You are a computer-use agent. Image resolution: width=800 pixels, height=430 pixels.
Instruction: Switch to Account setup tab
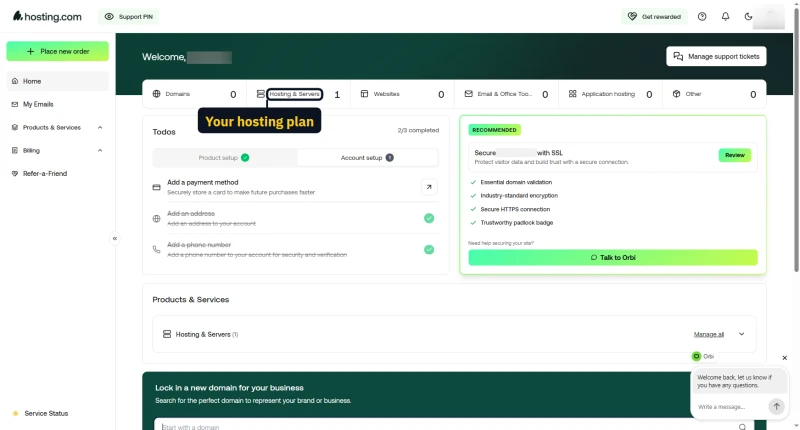(x=367, y=158)
